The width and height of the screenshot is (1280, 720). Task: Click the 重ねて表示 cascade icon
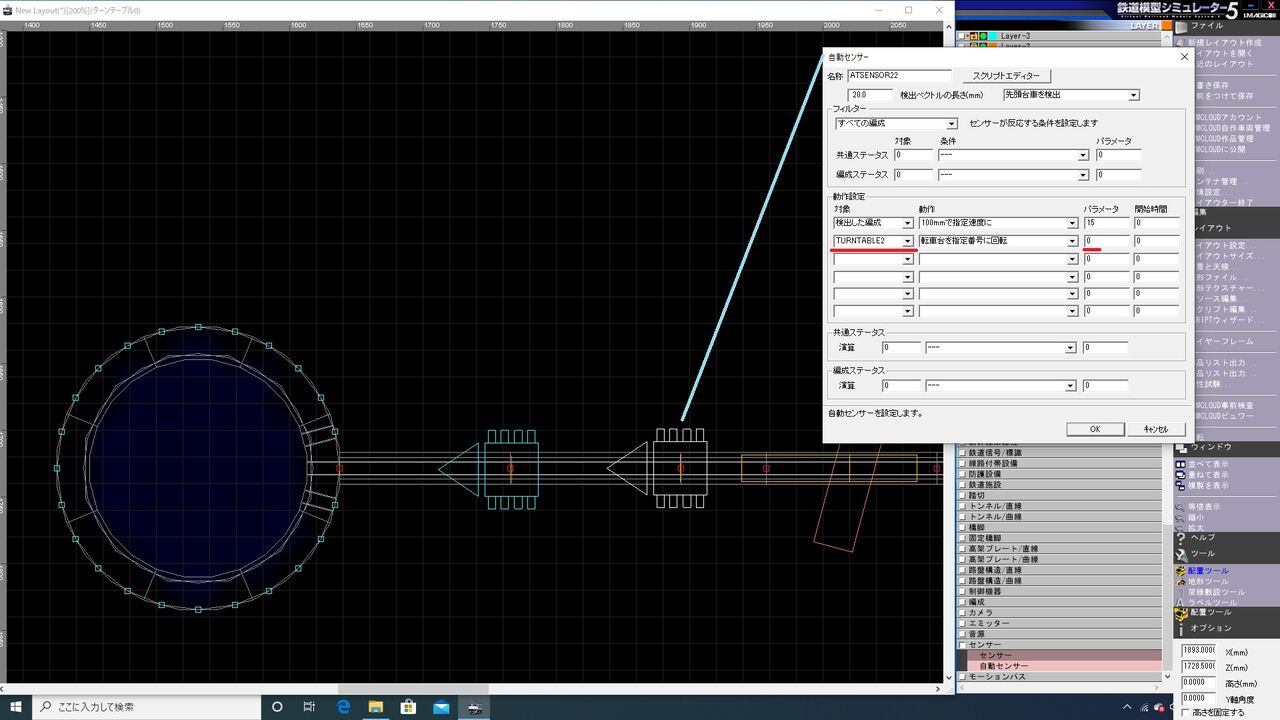[1181, 475]
